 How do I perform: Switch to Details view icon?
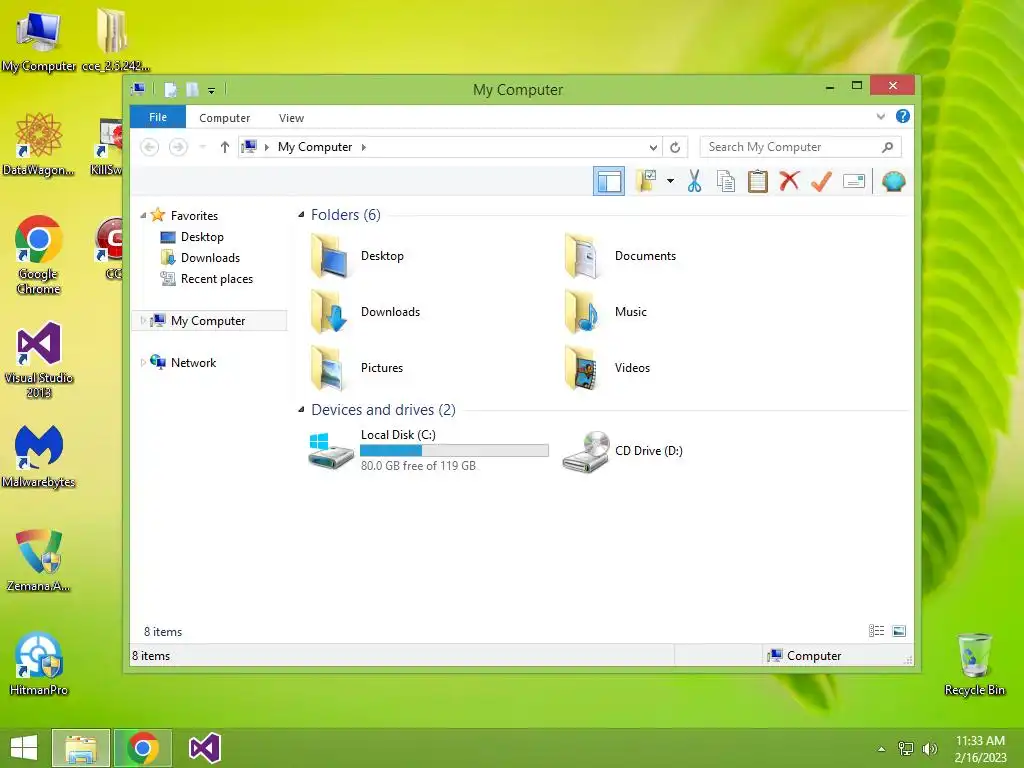click(x=876, y=631)
